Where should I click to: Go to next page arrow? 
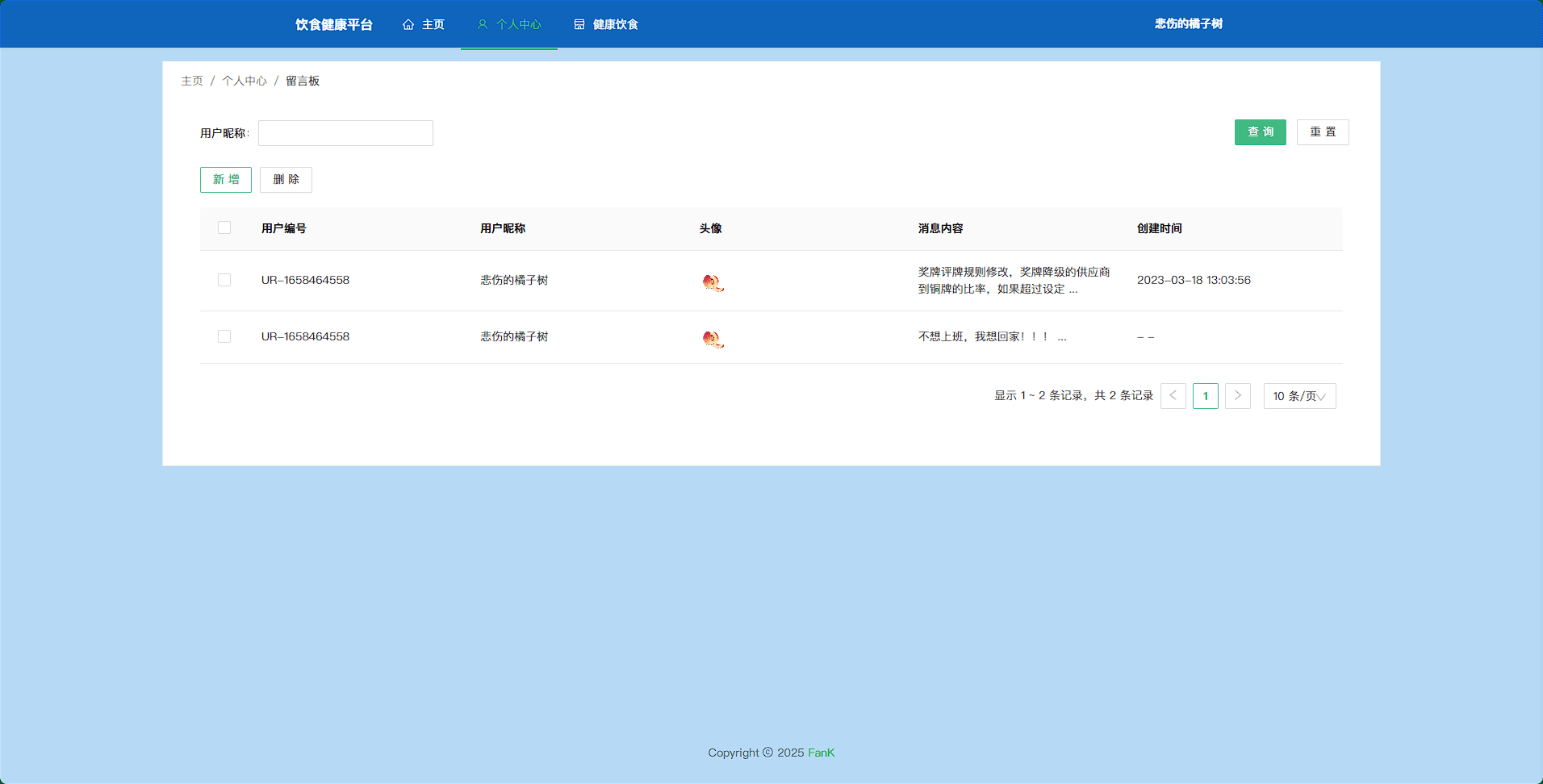pyautogui.click(x=1237, y=396)
